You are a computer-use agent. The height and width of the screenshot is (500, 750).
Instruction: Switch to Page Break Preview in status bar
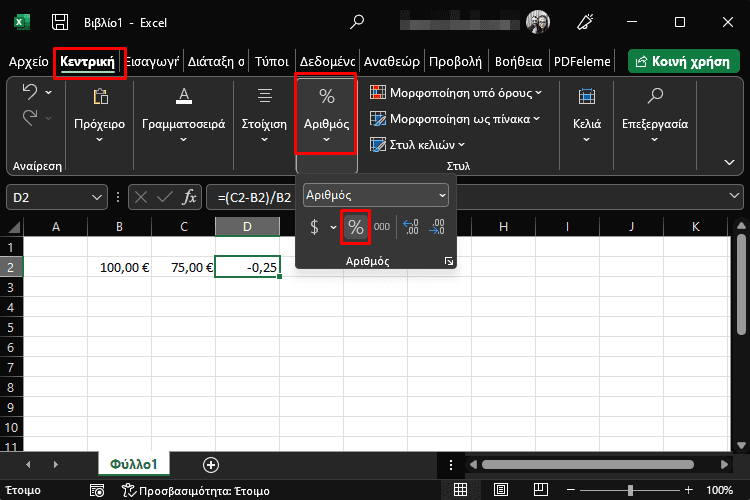540,489
